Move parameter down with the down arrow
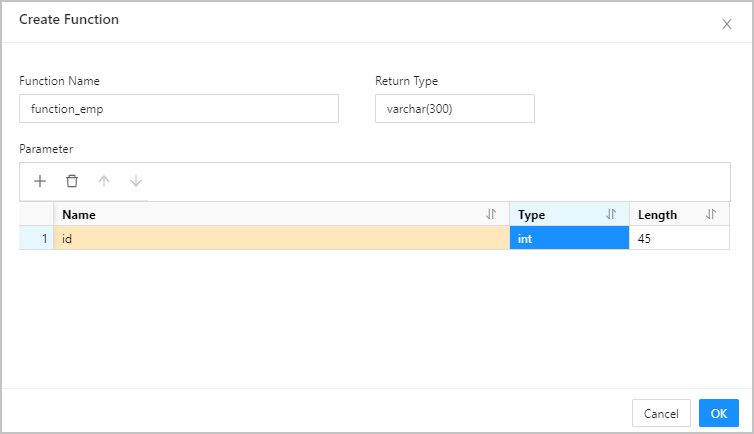This screenshot has height=434, width=754. coord(136,181)
